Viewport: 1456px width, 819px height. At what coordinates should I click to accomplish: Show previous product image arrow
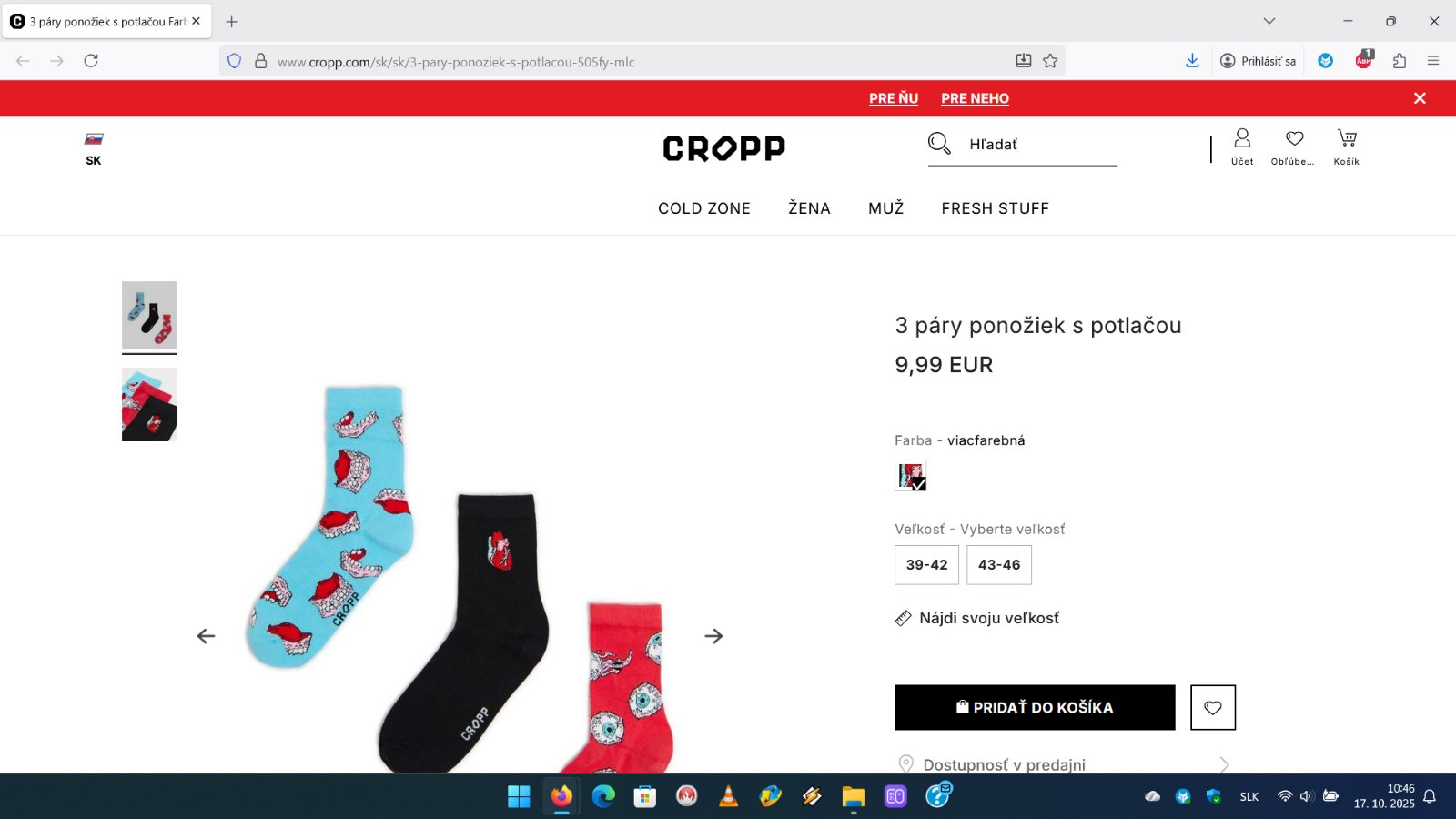click(x=207, y=636)
